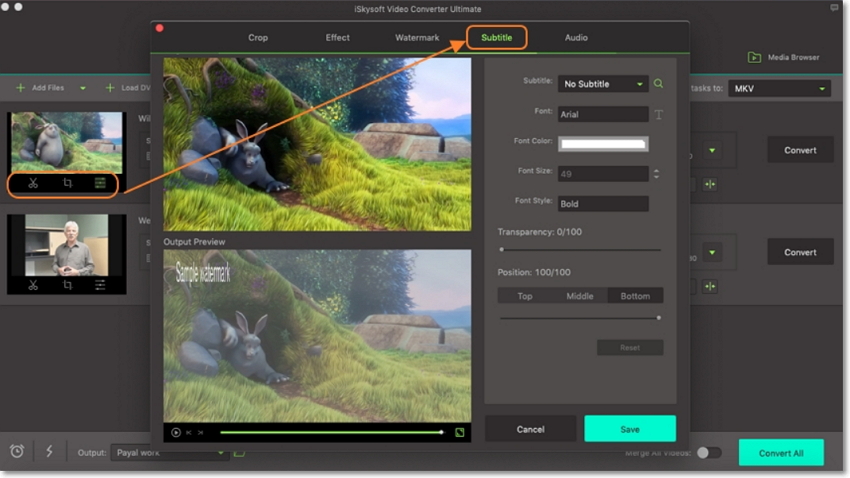Click the Cancel button
Screen dimensions: 850x478
click(530, 429)
